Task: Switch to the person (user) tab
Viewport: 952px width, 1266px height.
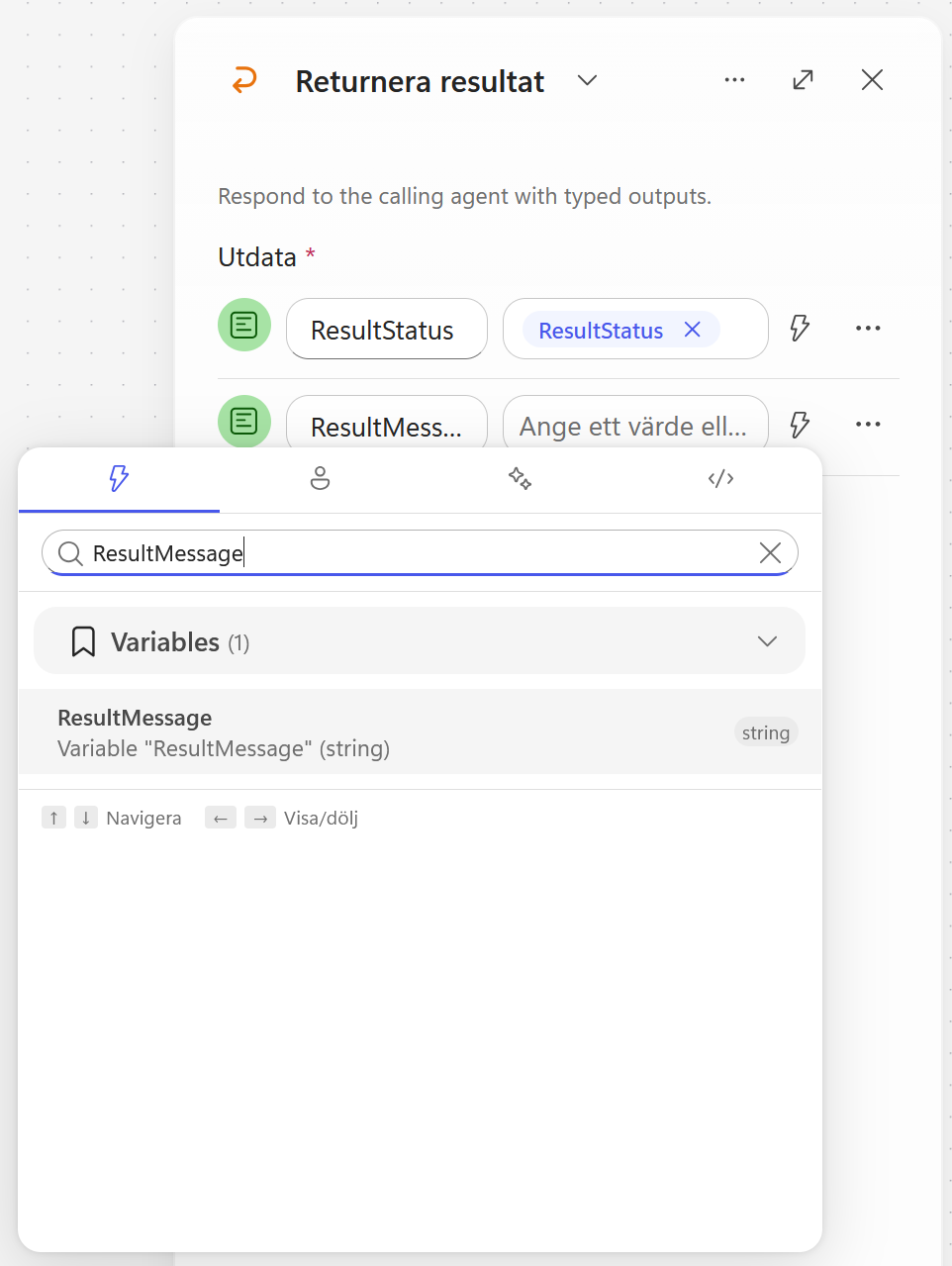Action: click(x=320, y=479)
